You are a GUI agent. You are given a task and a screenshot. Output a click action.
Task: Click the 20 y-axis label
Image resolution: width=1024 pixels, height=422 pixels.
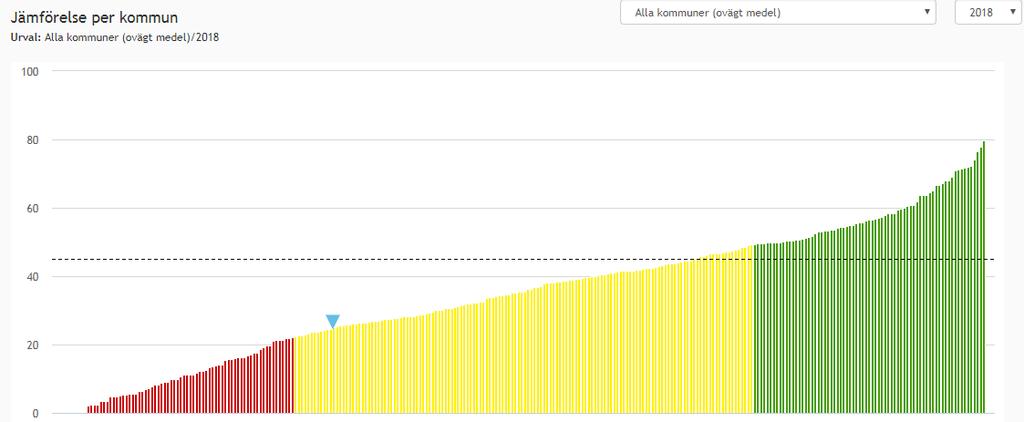(31, 346)
